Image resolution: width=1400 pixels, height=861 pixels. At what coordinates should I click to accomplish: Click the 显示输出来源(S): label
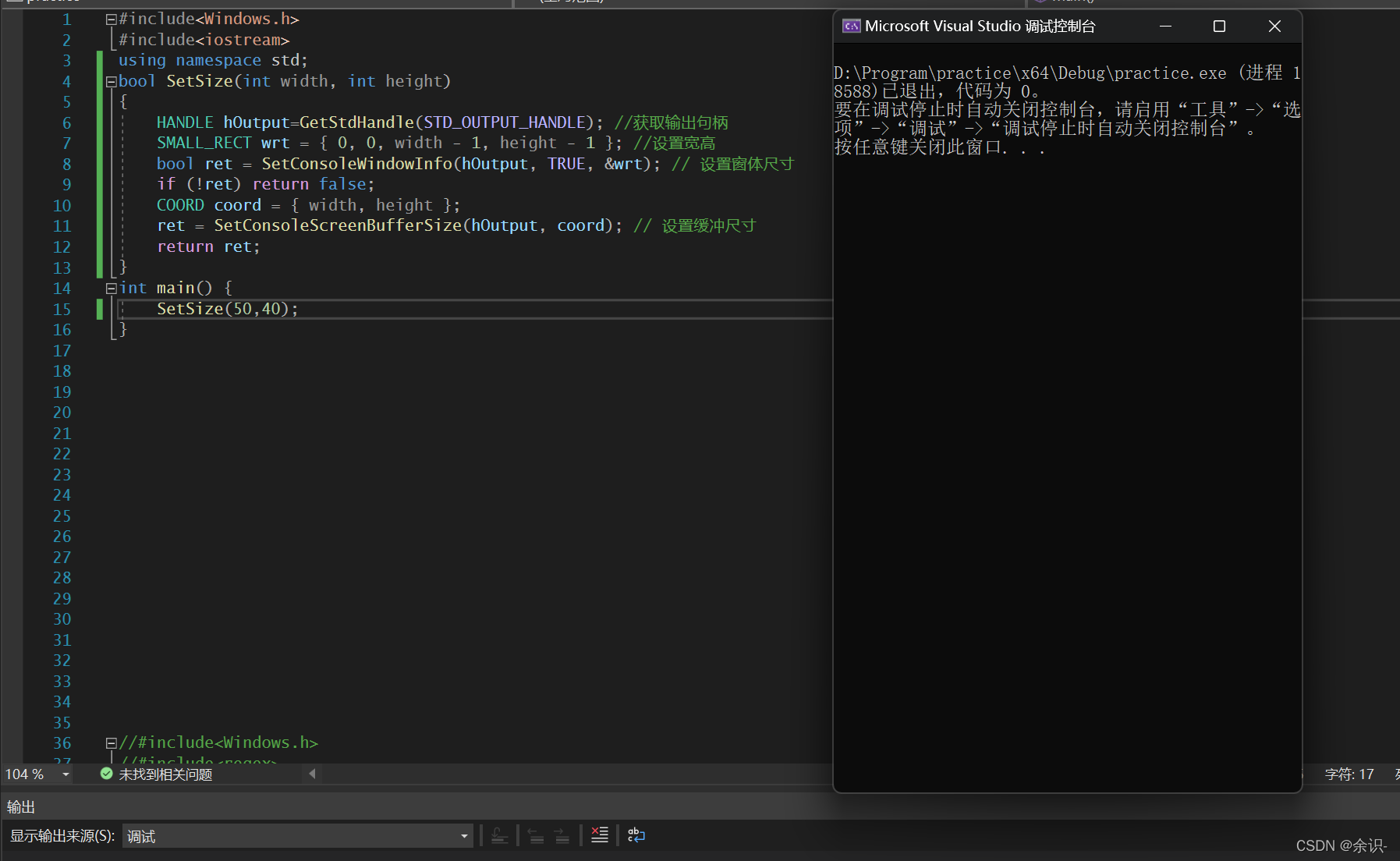pyautogui.click(x=62, y=836)
